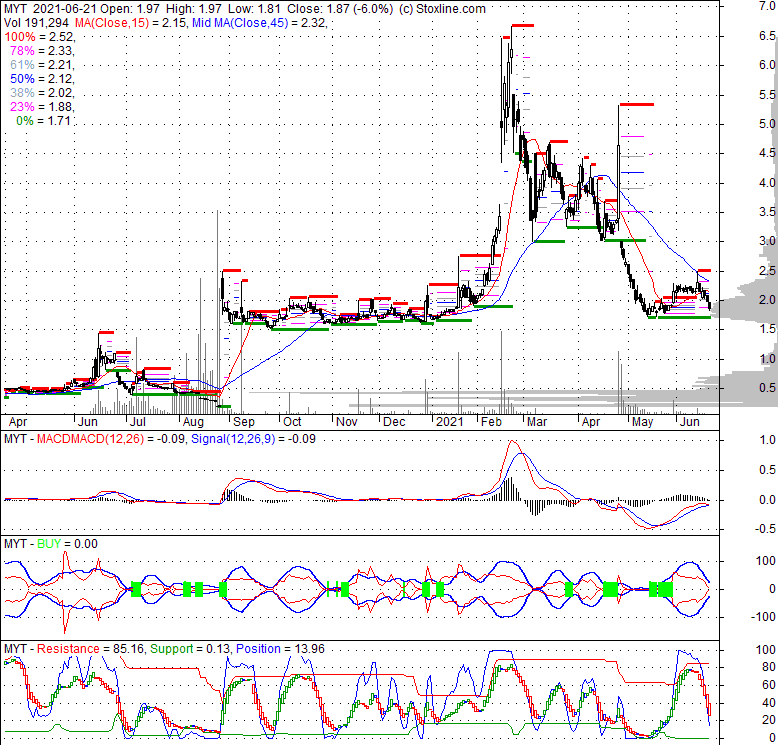Click the Vol 191,294 volume reading
780x745 pixels.
pyautogui.click(x=37, y=23)
